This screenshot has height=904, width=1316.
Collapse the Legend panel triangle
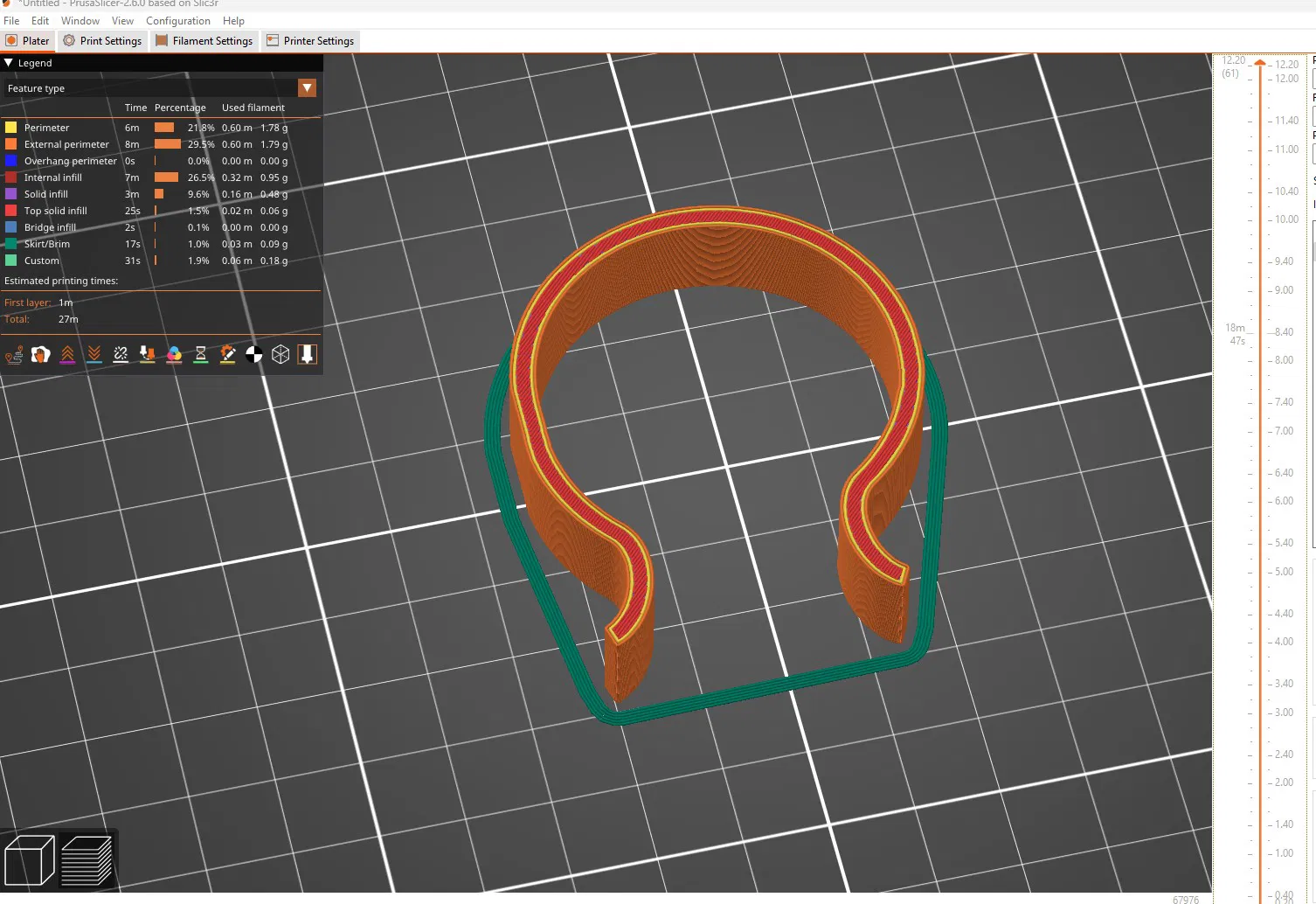(x=9, y=63)
